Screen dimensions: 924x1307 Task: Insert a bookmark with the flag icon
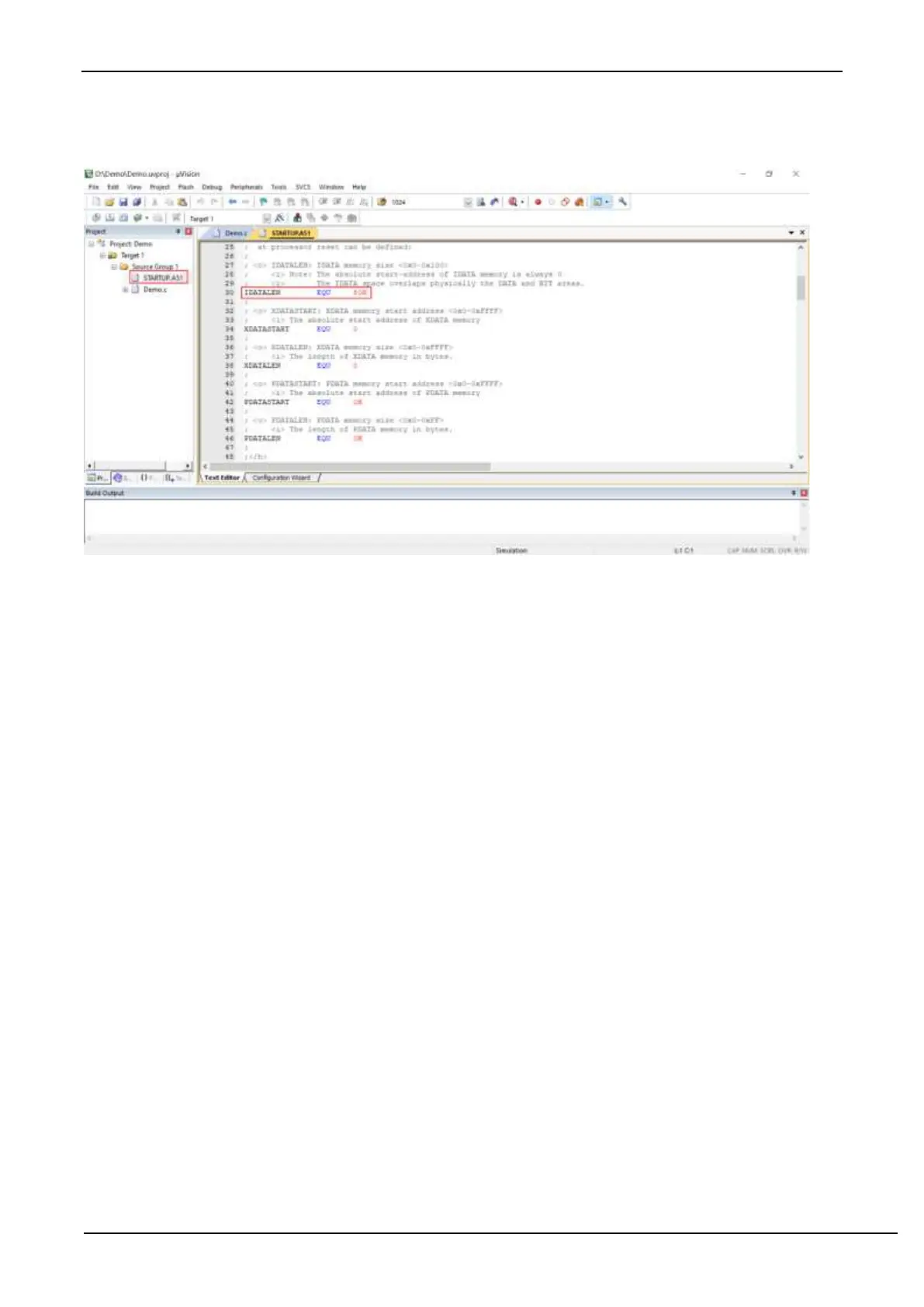[264, 202]
